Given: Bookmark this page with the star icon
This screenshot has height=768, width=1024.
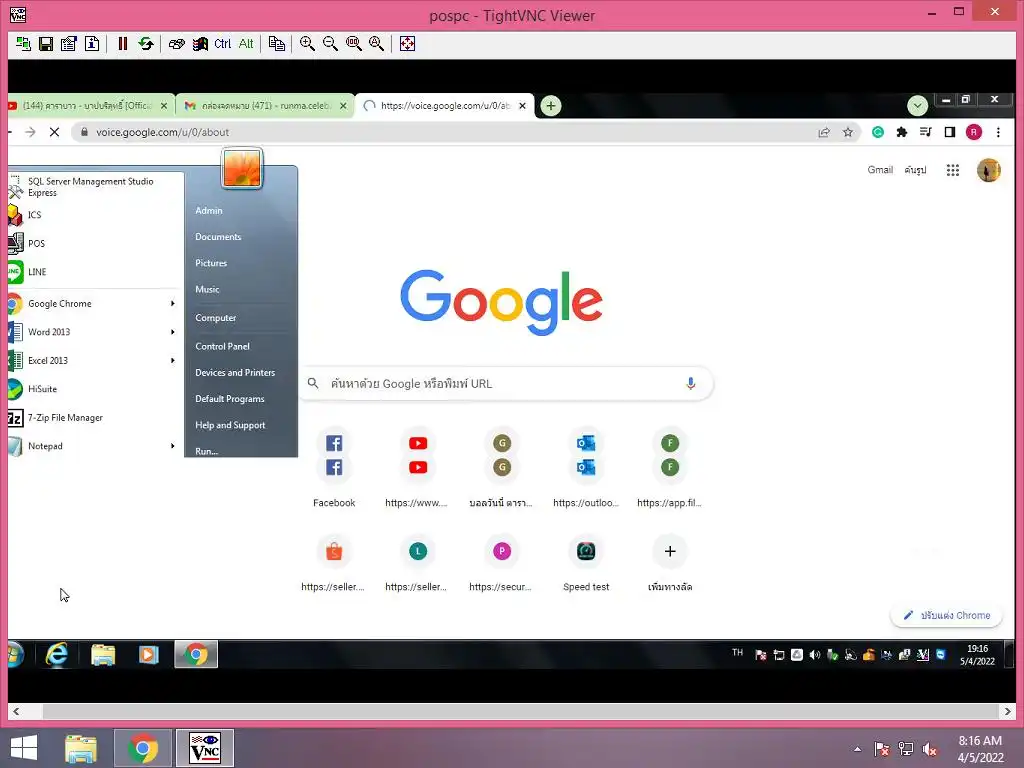Looking at the screenshot, I should (x=848, y=132).
